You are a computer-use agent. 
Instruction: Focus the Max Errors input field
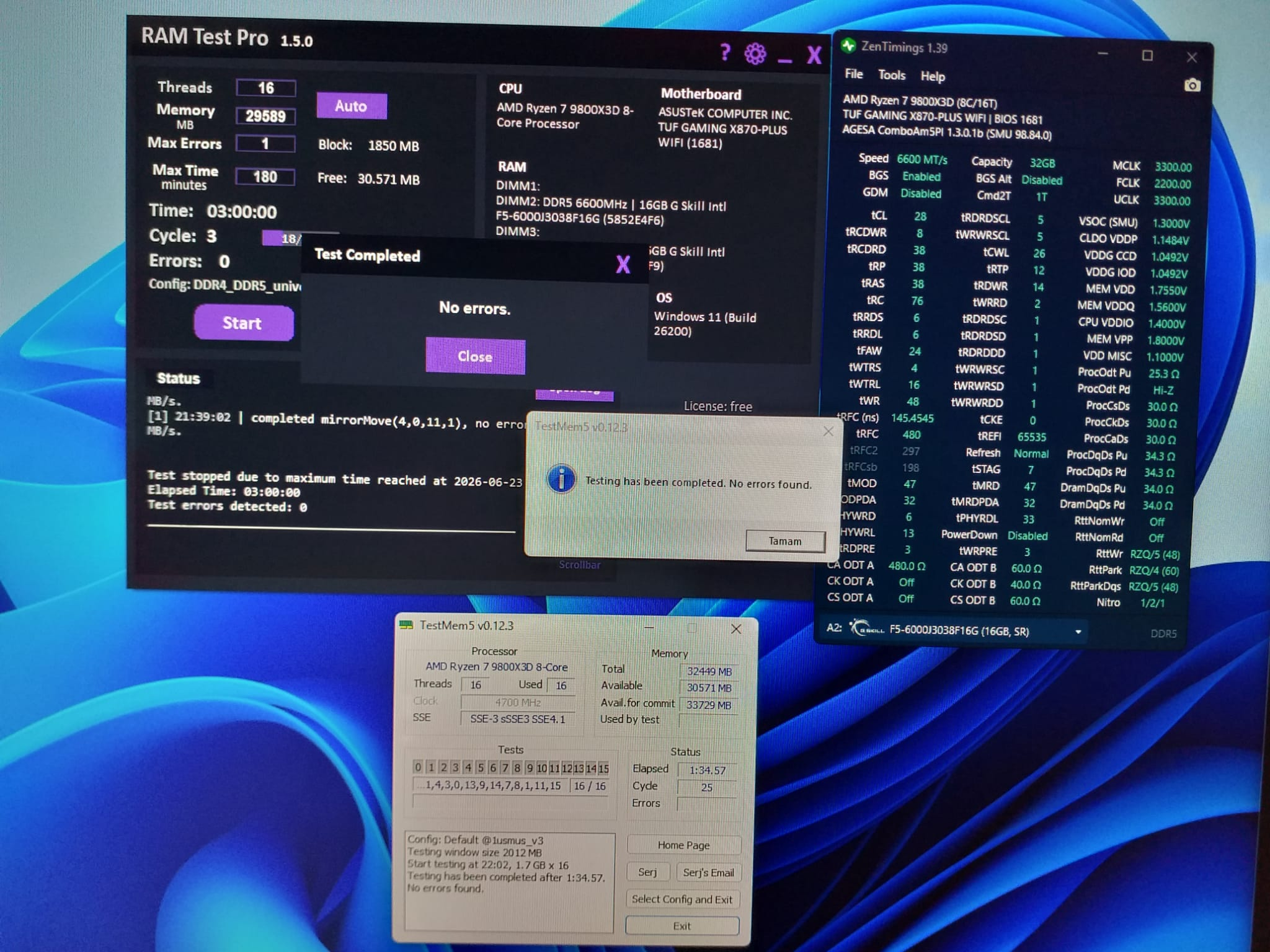coord(265,144)
